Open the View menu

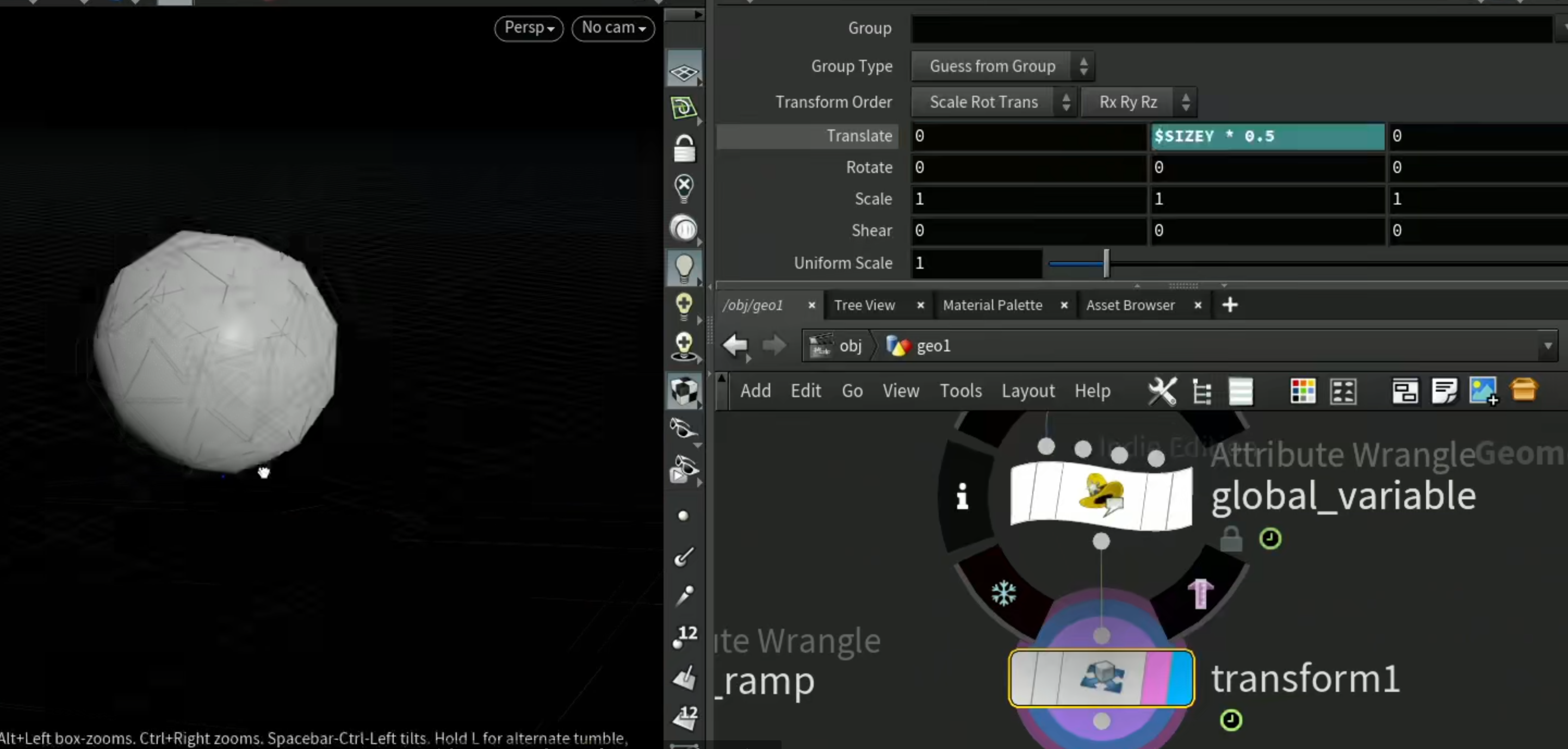pos(901,391)
